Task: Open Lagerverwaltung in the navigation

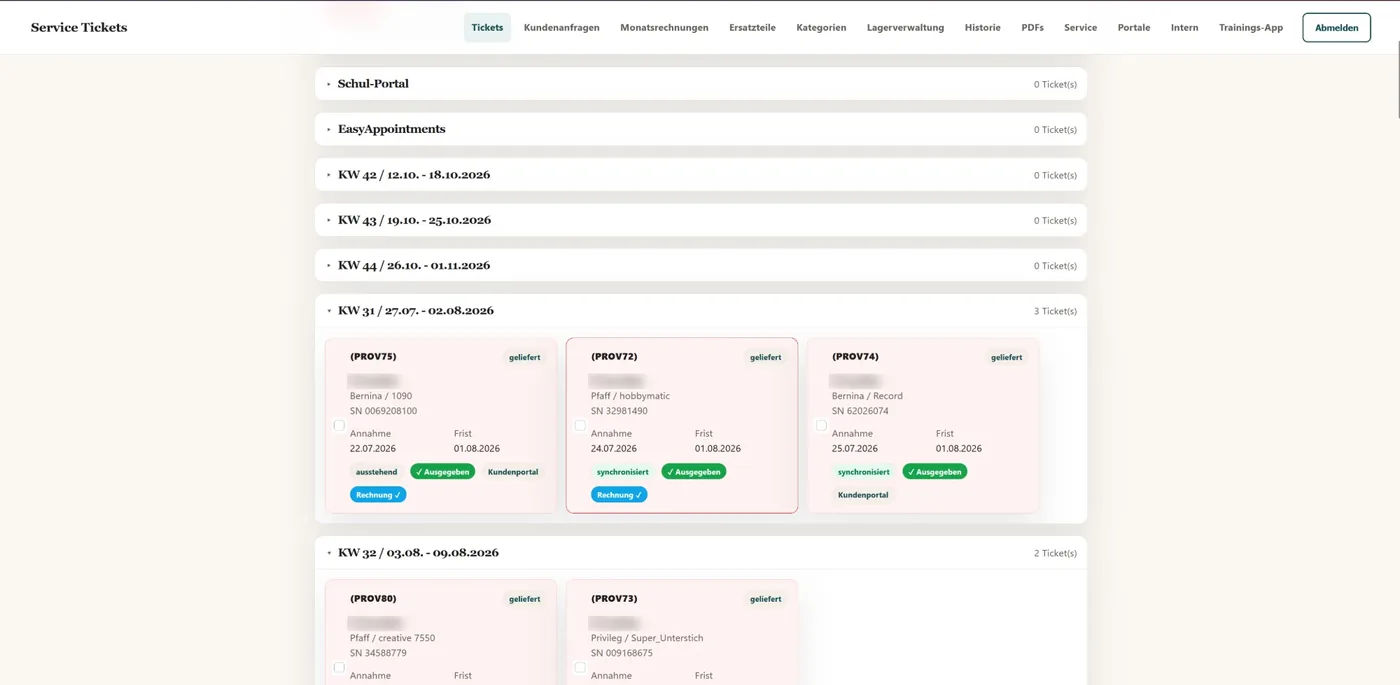Action: (905, 28)
